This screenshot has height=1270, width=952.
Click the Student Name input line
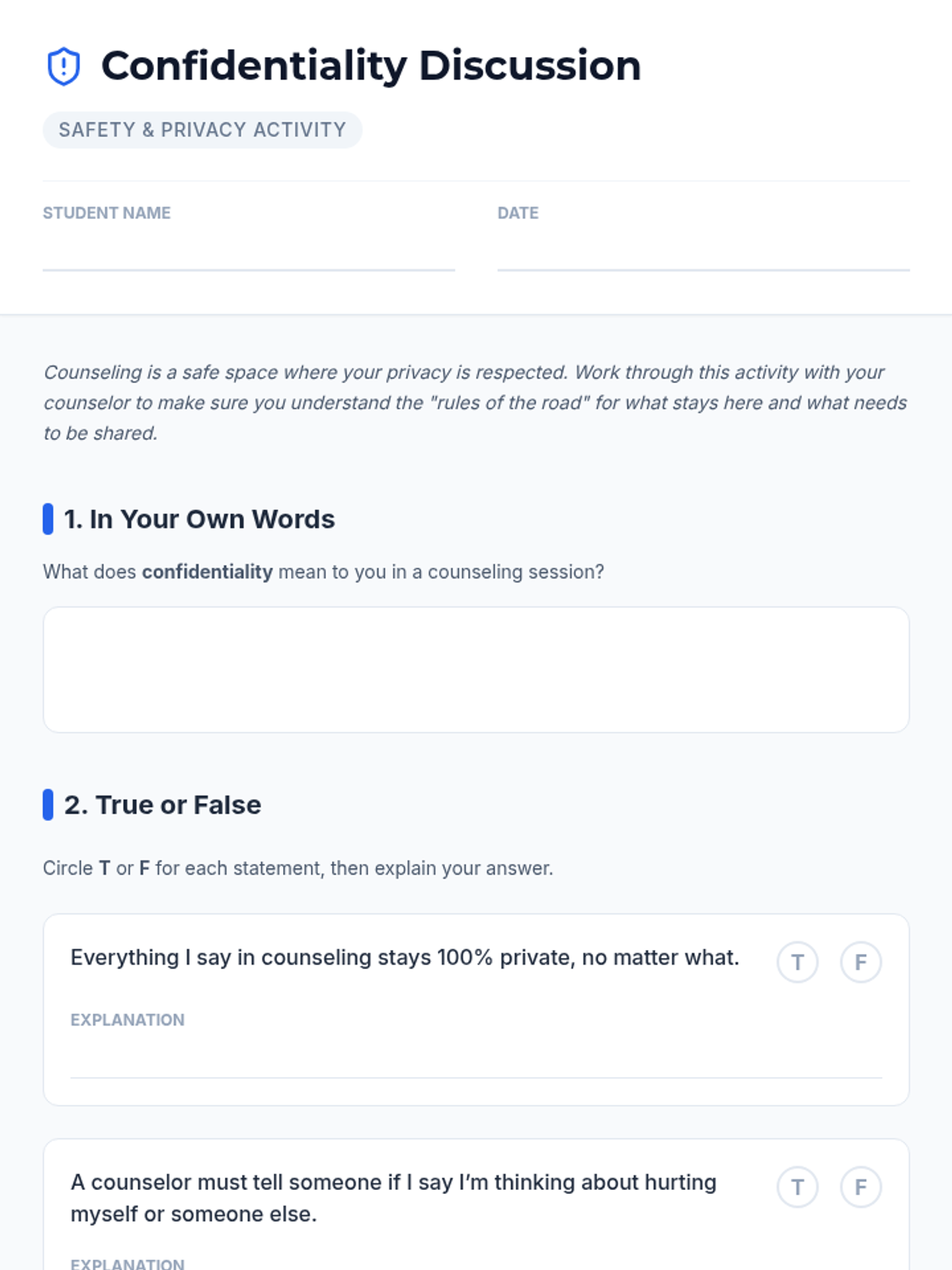pos(248,254)
